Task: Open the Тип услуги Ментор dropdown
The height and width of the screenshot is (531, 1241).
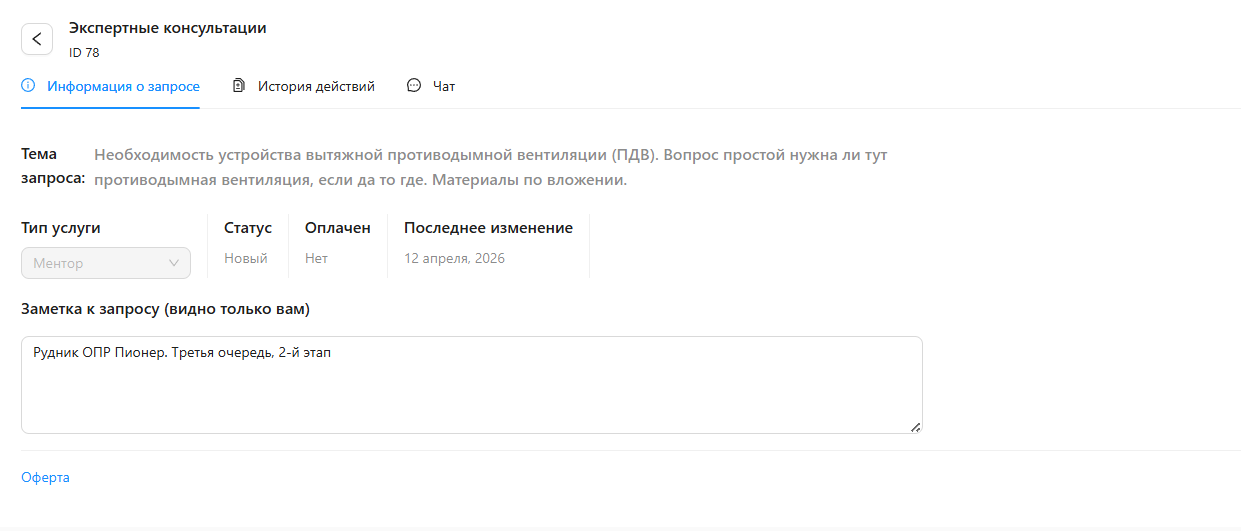Action: [106, 263]
